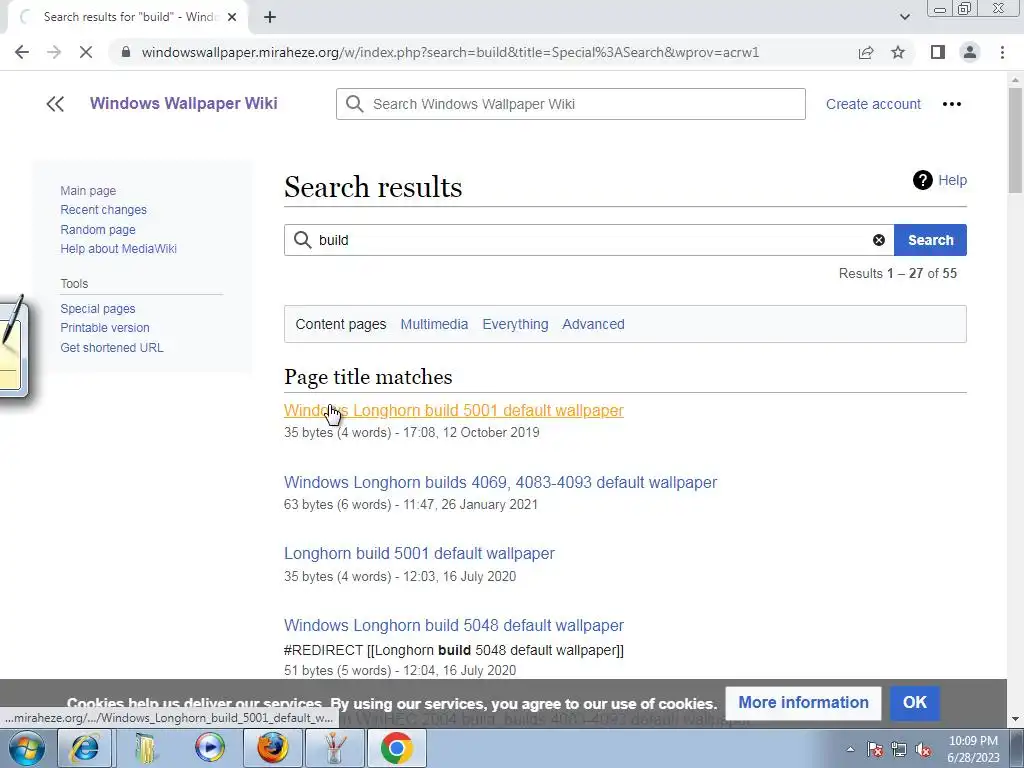Click the Windows Start orb
Screen dimensions: 1024x768
point(27,748)
